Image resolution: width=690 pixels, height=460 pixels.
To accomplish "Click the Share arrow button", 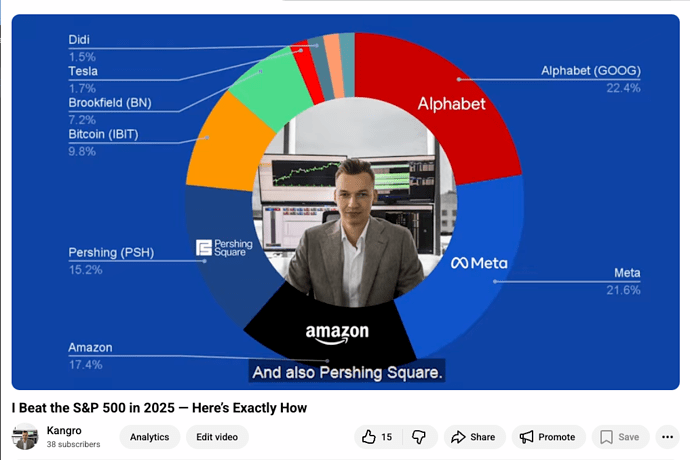I will pyautogui.click(x=474, y=437).
